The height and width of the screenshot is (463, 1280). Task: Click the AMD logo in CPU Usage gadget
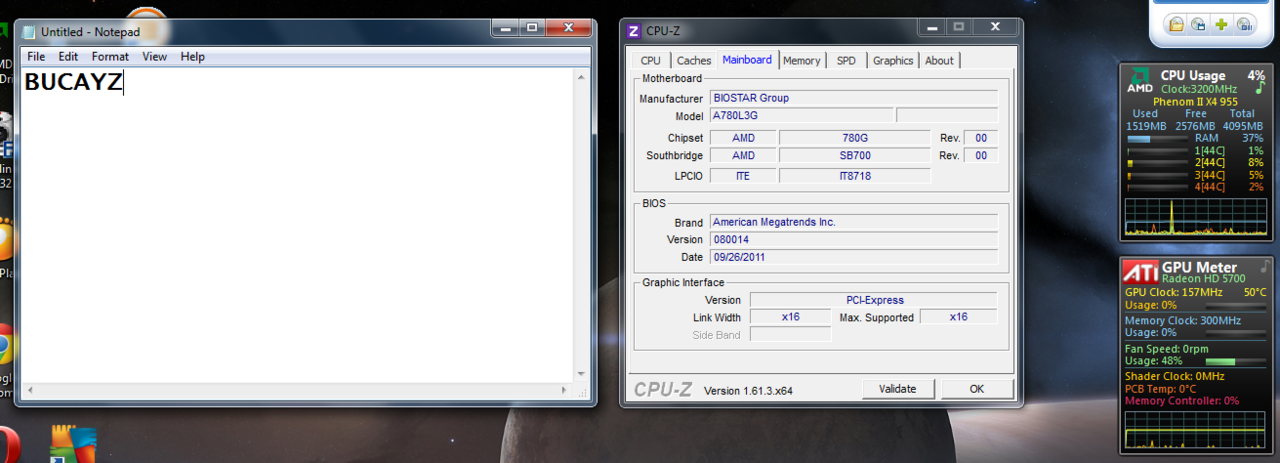(x=1140, y=82)
